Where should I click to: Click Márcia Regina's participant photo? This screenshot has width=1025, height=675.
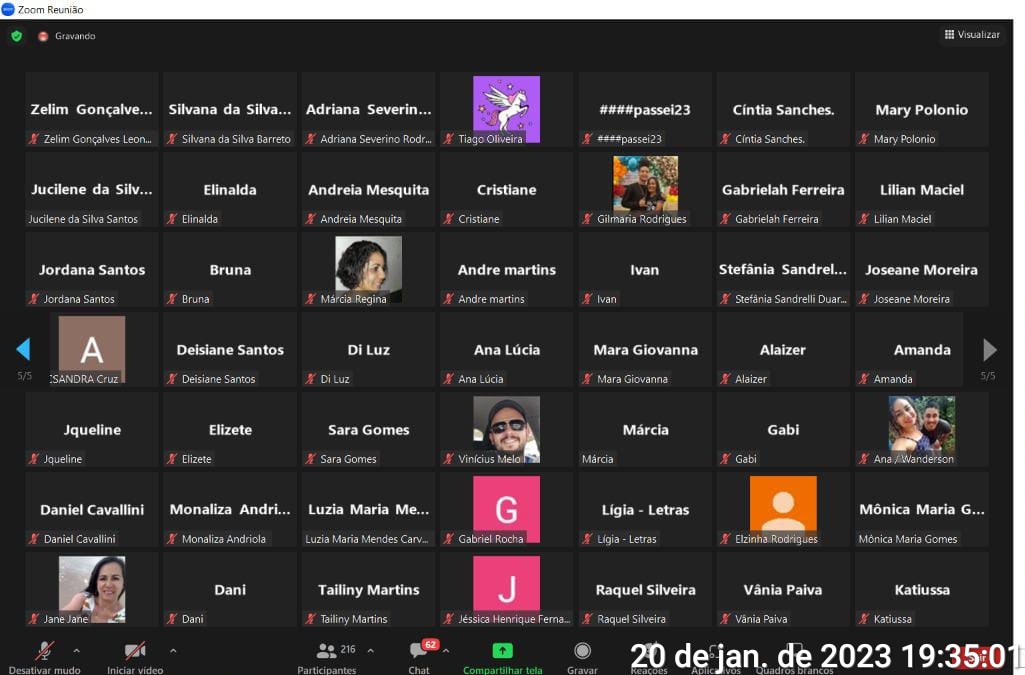[x=368, y=266]
